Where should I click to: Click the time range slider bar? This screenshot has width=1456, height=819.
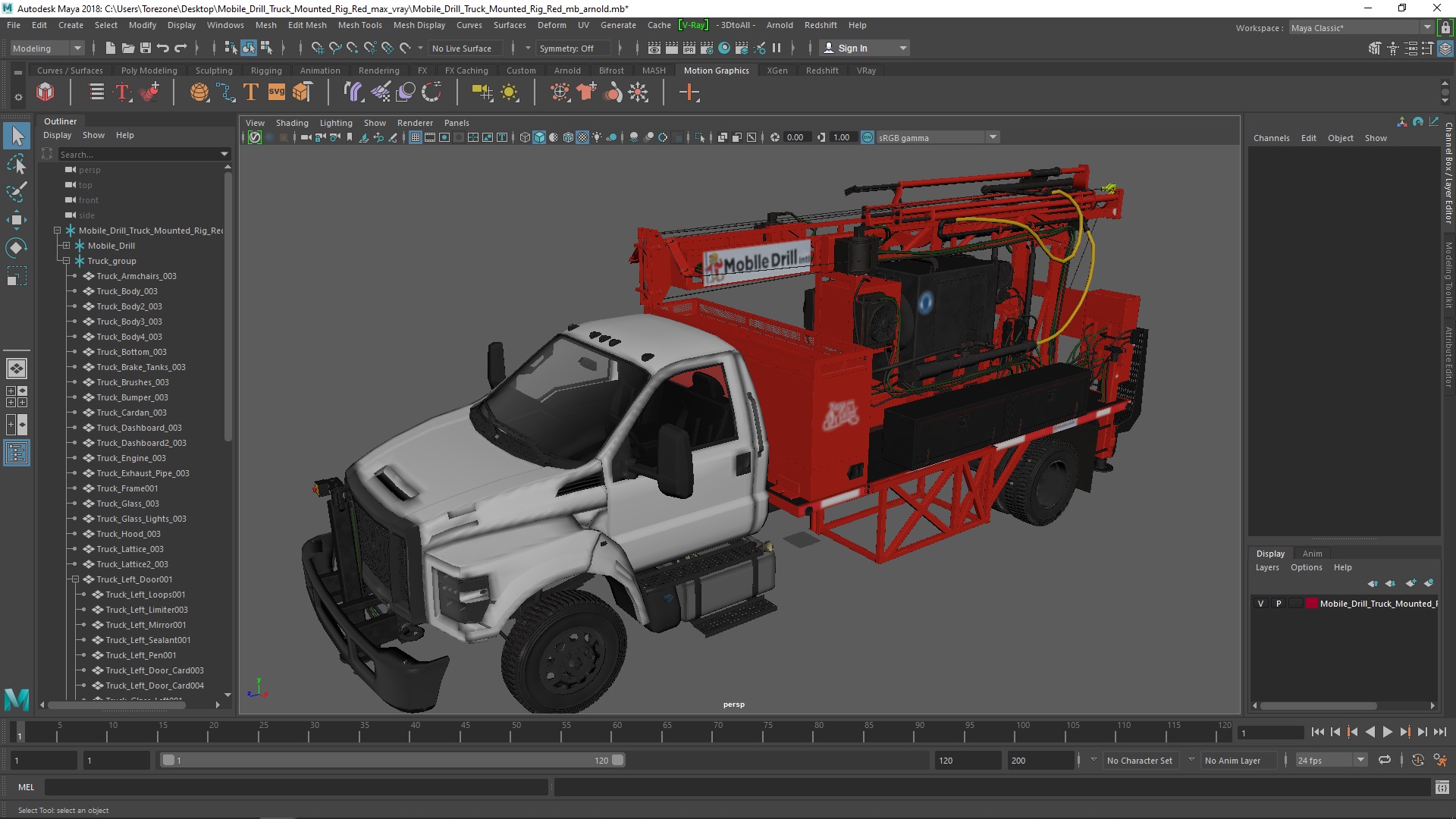tap(392, 760)
